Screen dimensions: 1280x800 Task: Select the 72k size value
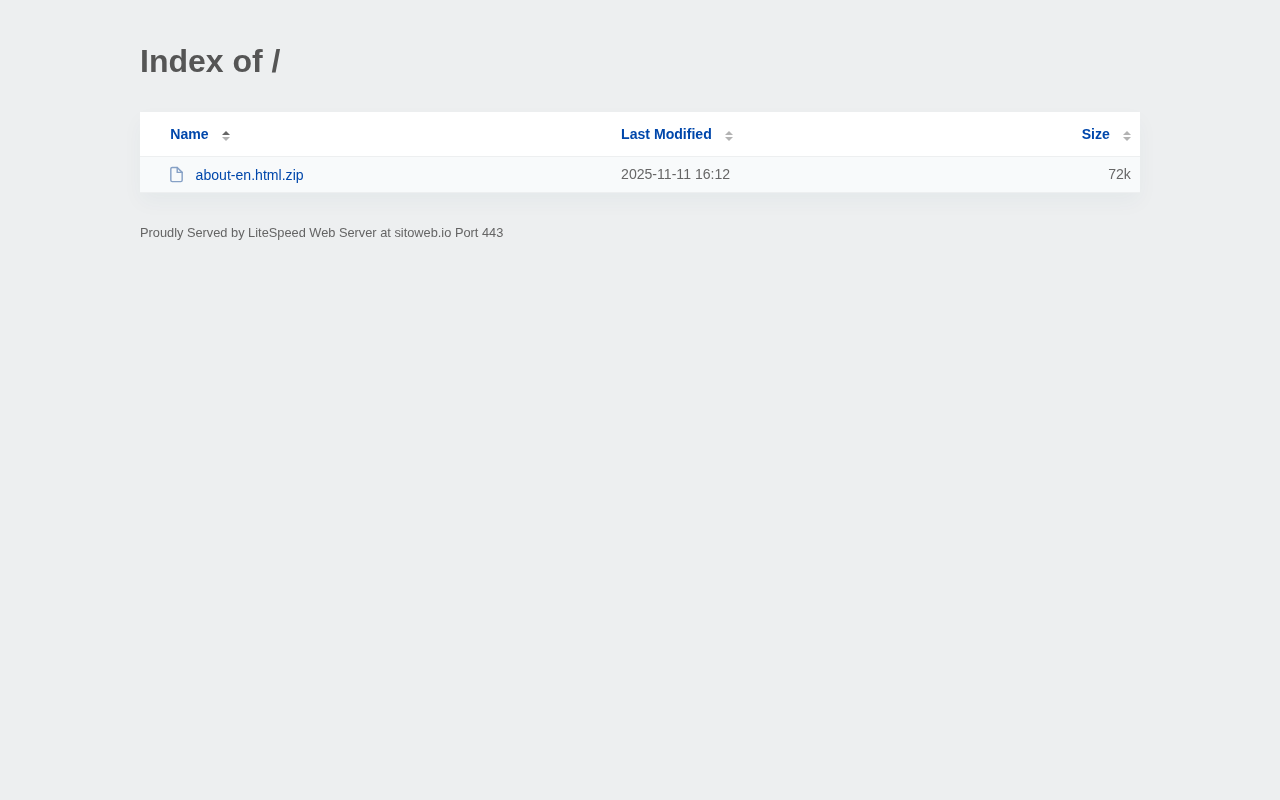(x=1119, y=174)
